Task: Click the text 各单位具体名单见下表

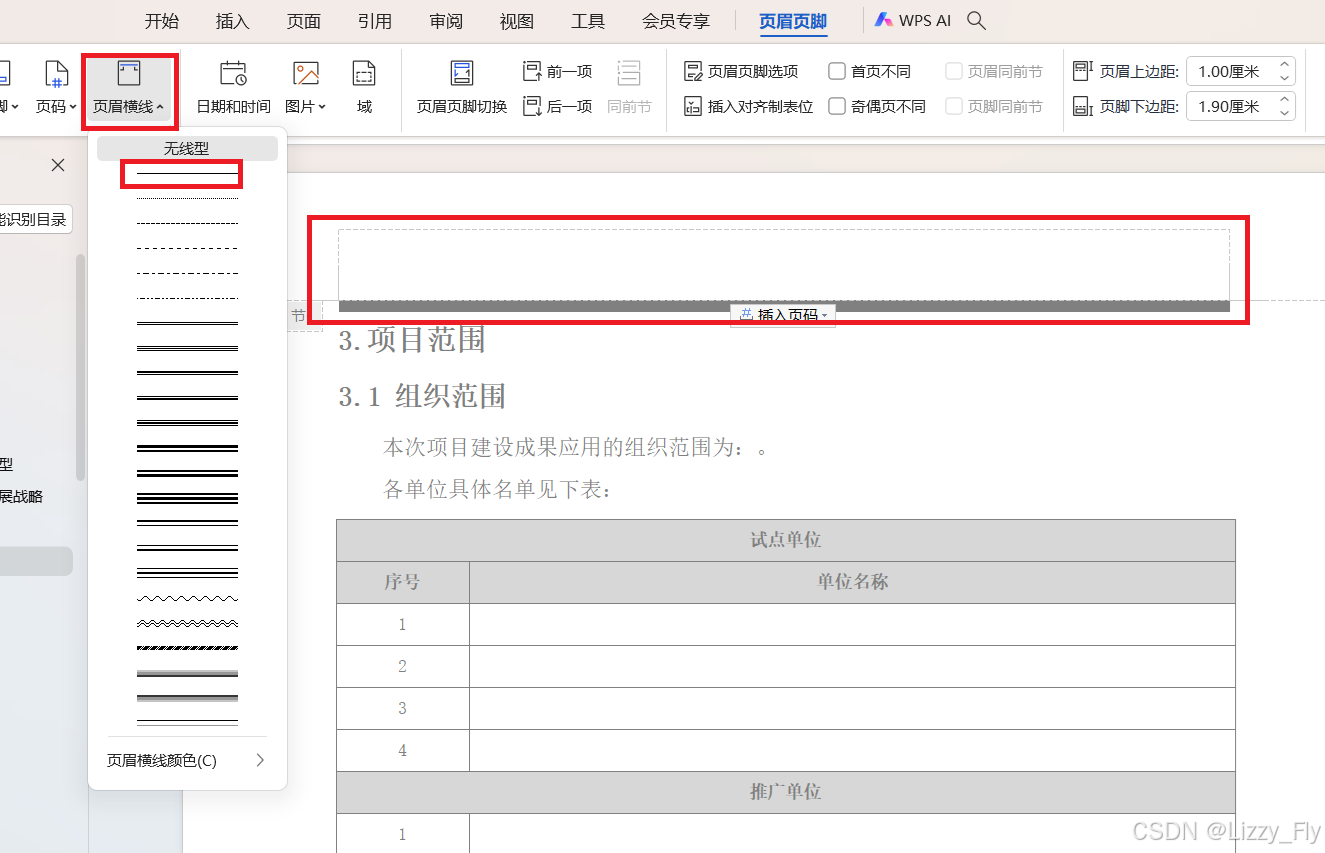Action: (498, 490)
